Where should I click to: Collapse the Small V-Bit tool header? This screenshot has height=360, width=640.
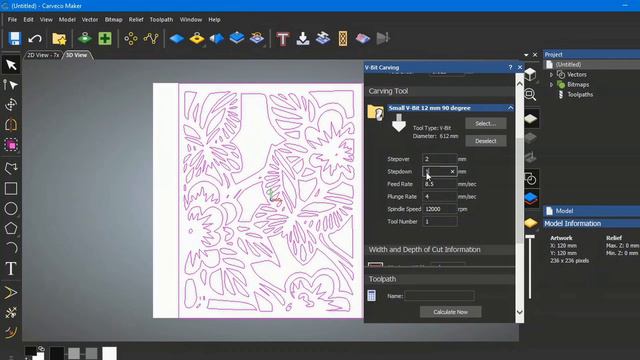coord(510,108)
